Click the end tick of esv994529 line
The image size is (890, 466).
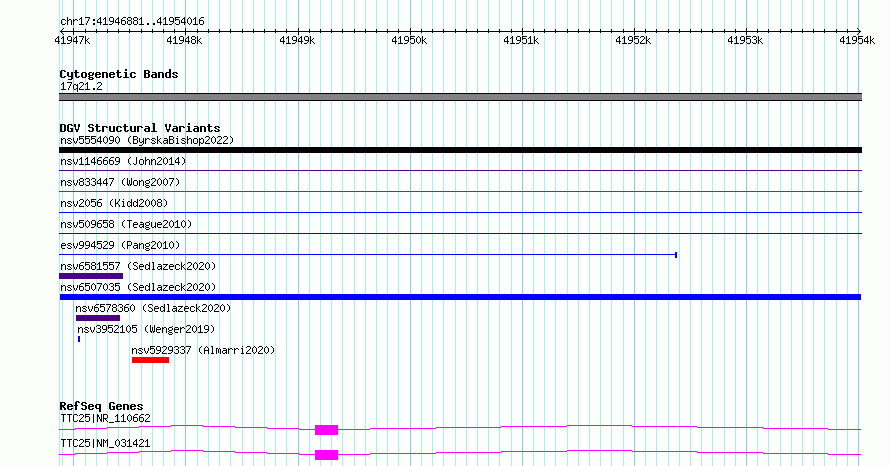[676, 255]
